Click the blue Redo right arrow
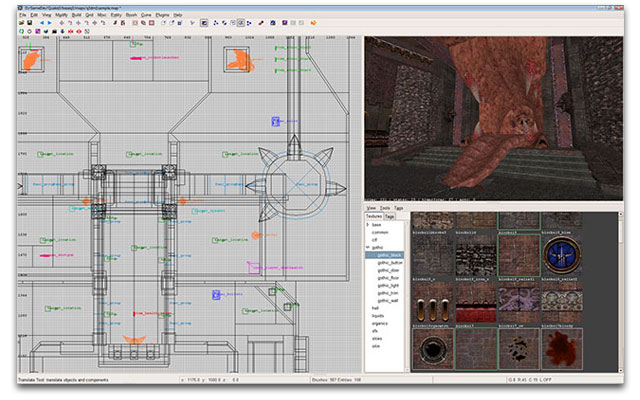 click(50, 23)
